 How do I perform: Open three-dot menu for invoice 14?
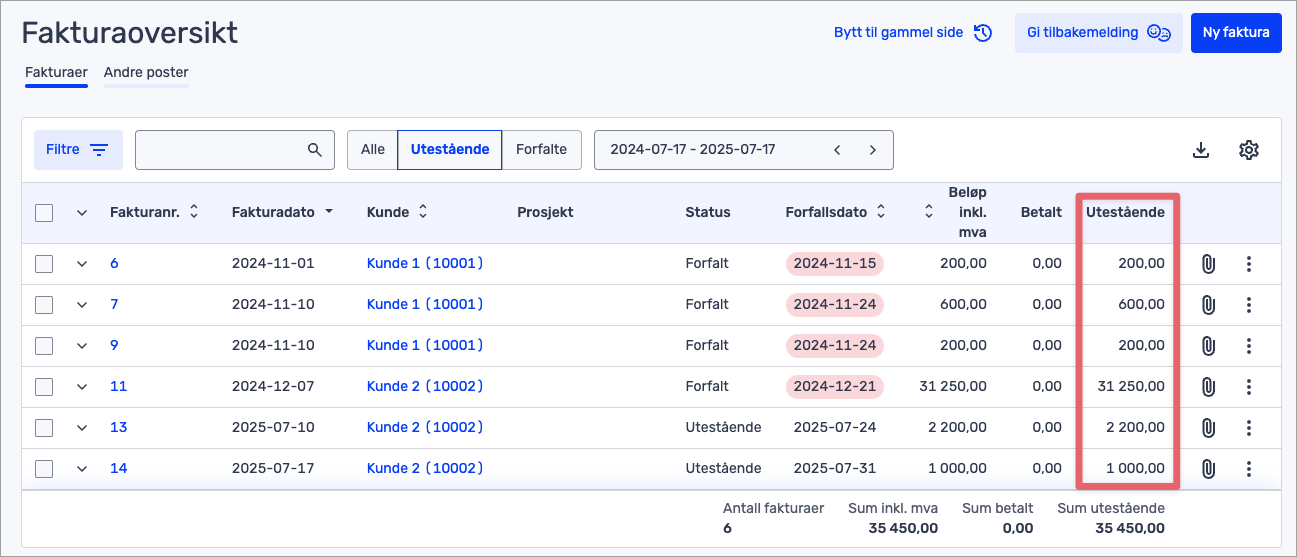(1248, 468)
